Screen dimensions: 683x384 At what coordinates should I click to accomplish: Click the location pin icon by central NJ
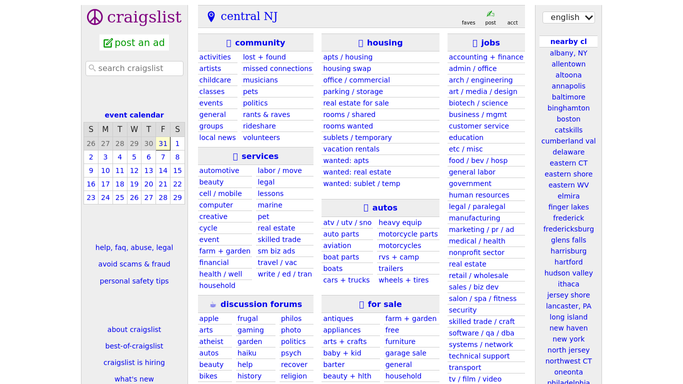(211, 17)
